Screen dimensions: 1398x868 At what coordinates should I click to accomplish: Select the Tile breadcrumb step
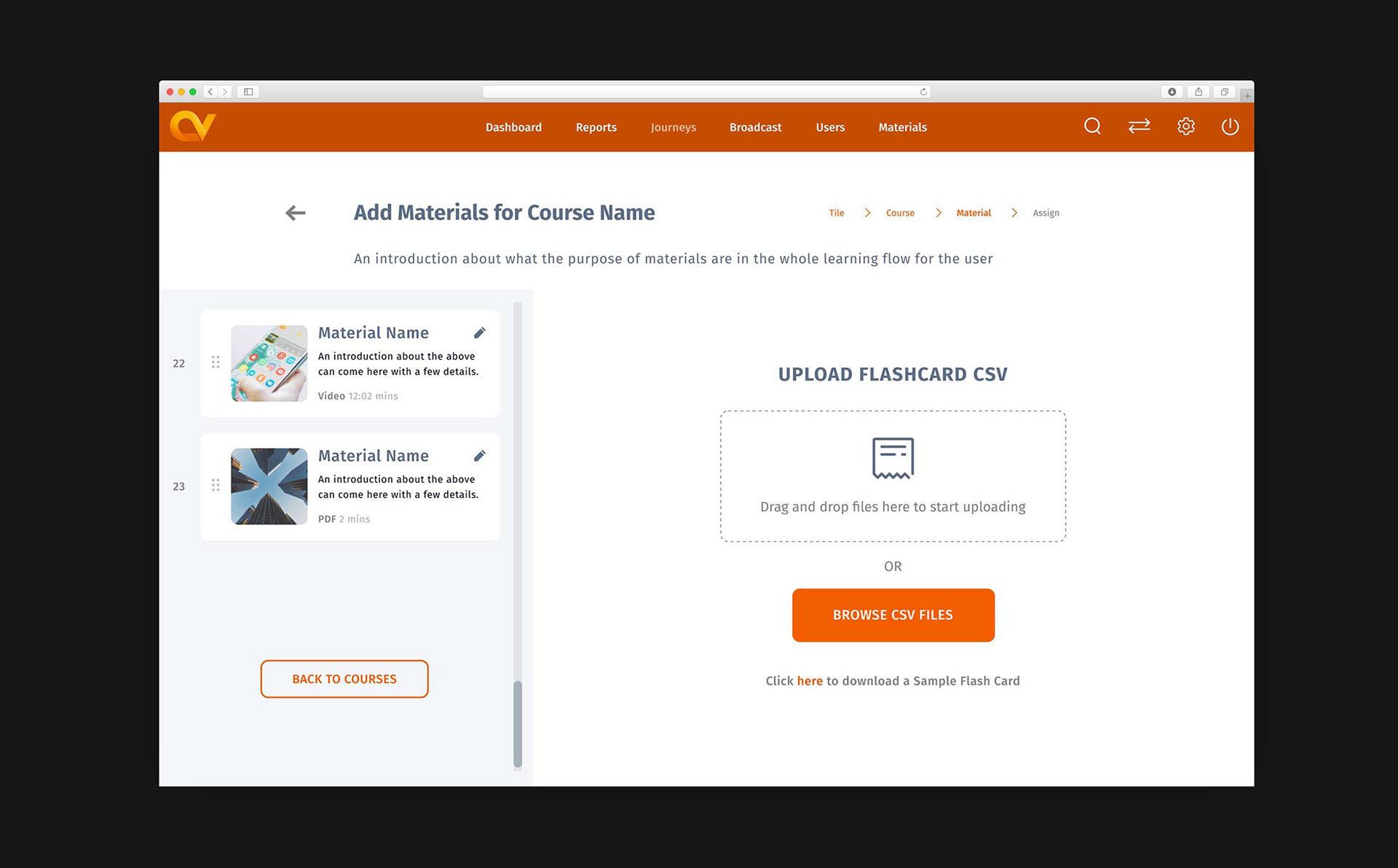coord(837,213)
